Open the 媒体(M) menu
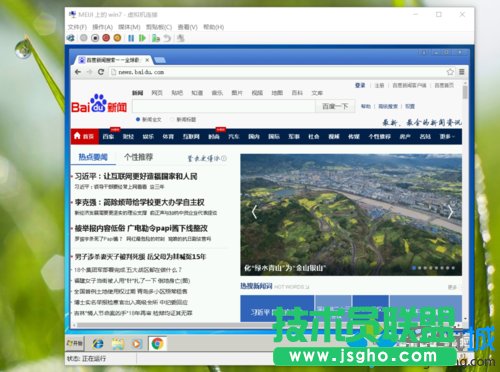The width and height of the screenshot is (500, 372). (129, 27)
